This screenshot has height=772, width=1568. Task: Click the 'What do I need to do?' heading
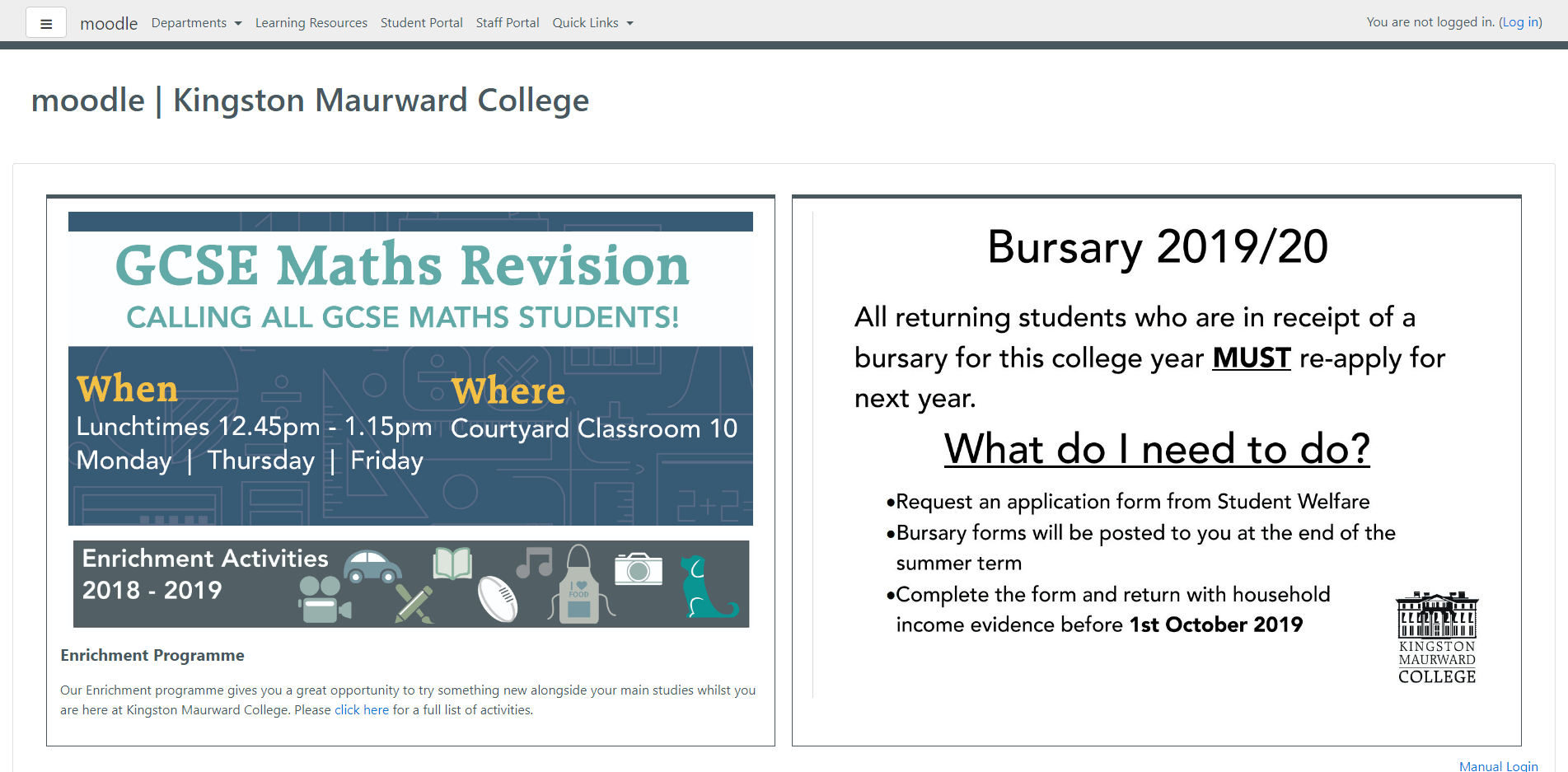point(1157,449)
